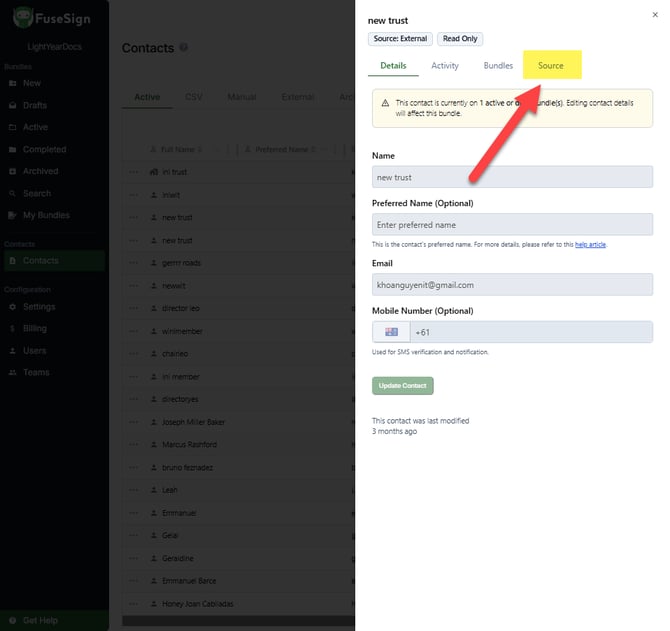Click the Read Only badge
The image size is (670, 631).
[x=460, y=38]
